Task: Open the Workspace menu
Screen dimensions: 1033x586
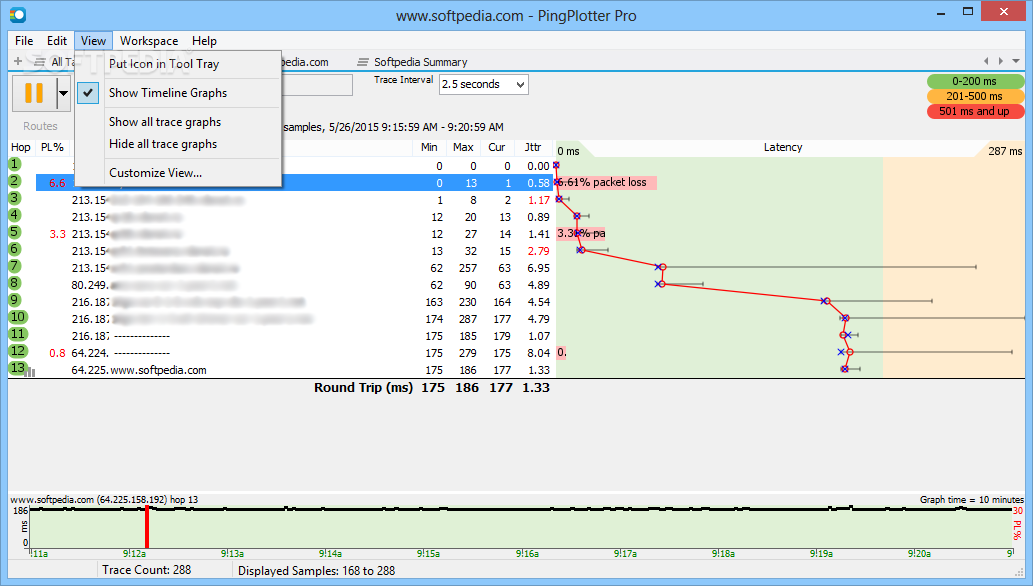Action: (x=149, y=41)
